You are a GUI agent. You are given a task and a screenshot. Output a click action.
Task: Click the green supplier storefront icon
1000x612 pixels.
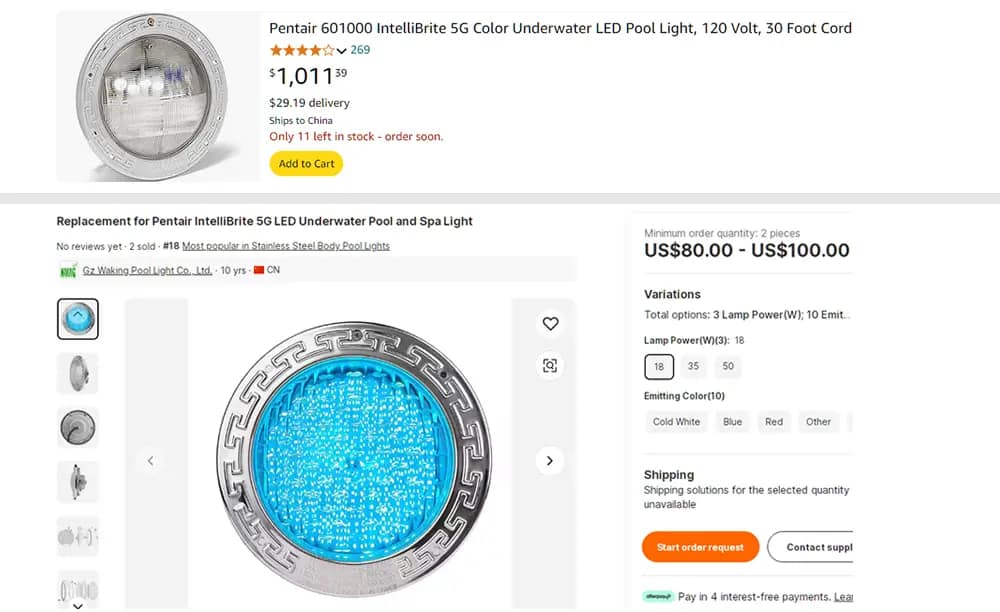click(66, 269)
